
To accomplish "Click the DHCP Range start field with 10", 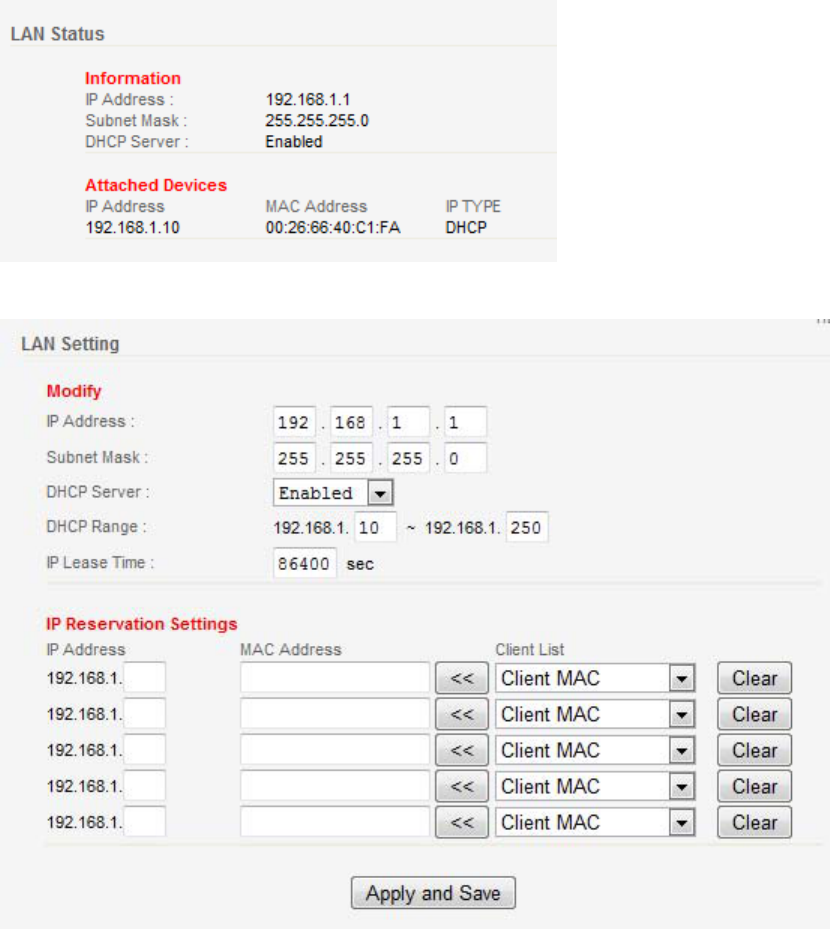I will [376, 527].
